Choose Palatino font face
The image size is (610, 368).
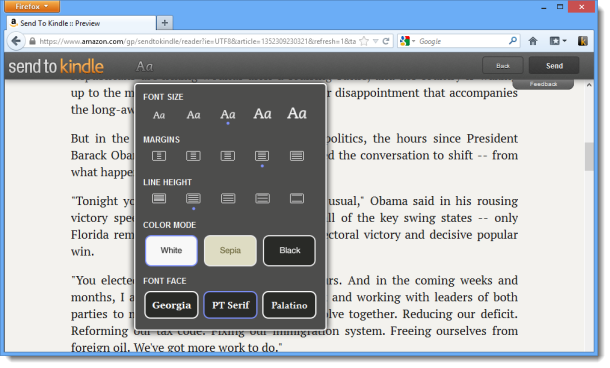tap(289, 305)
